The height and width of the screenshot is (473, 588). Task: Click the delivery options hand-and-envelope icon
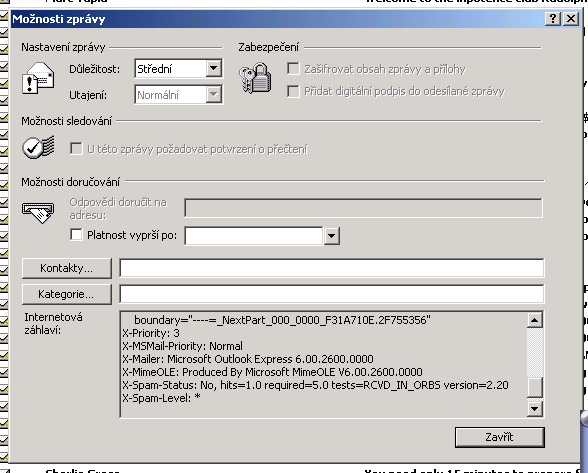point(38,213)
